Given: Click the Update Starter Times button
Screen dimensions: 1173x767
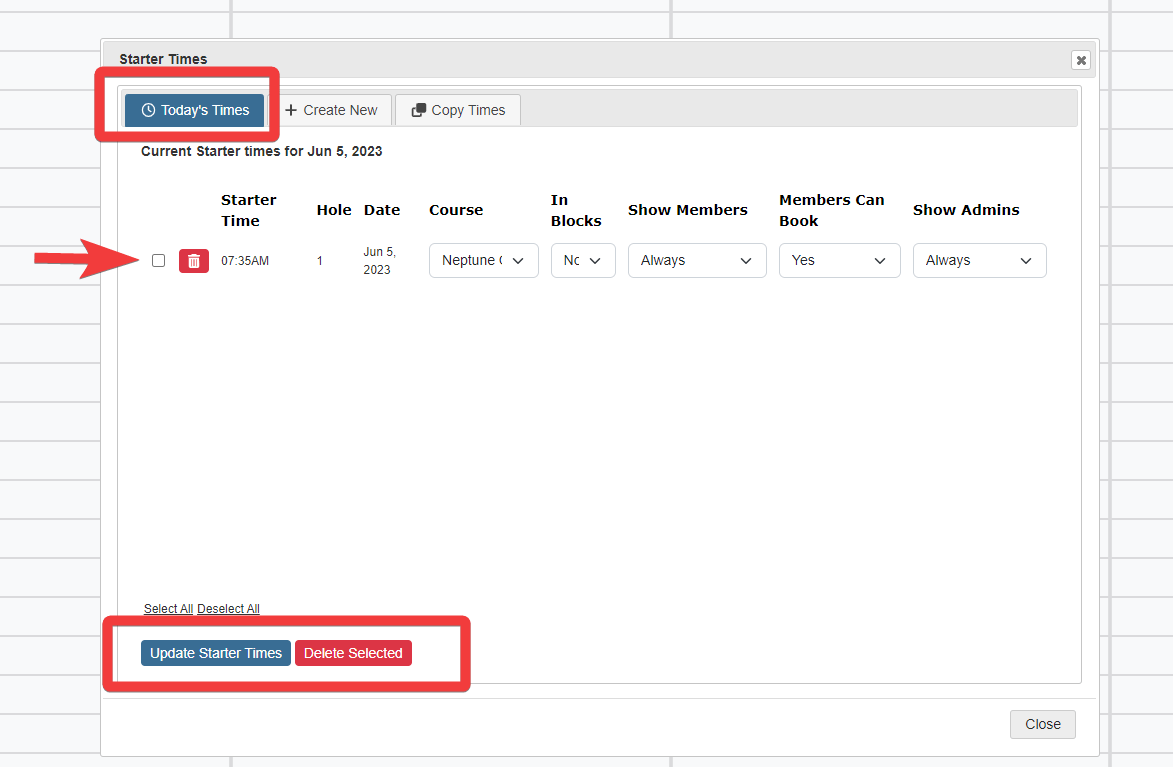Looking at the screenshot, I should point(215,653).
